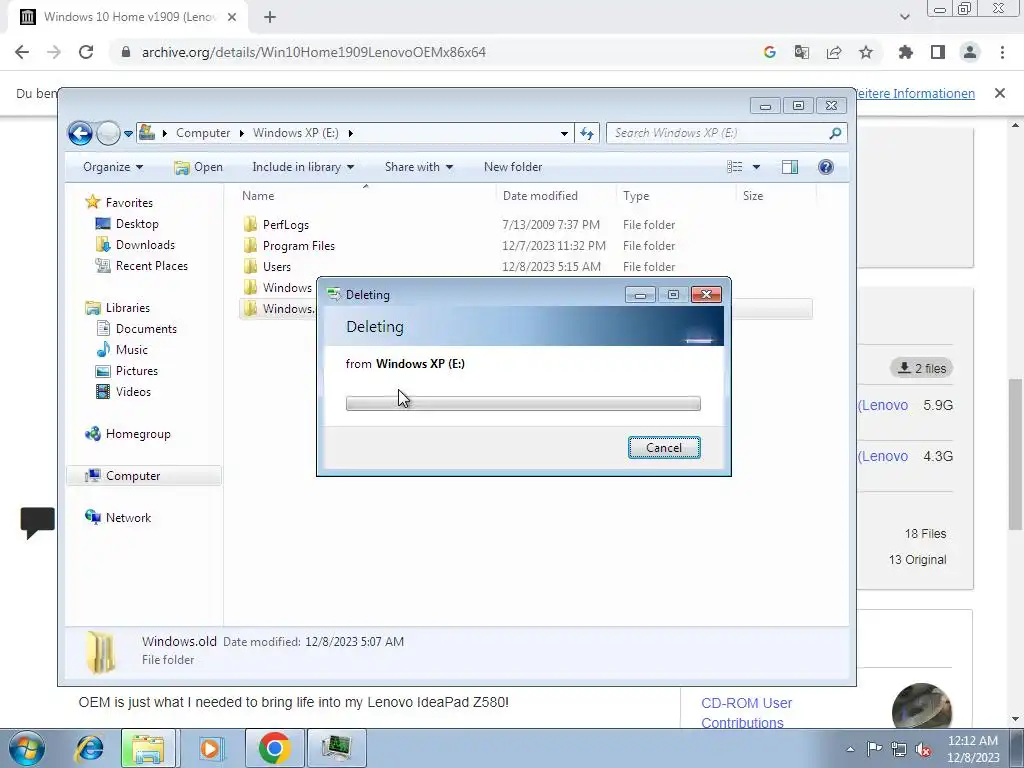Expand the arrow after Windows XP (E:) breadcrumb
Screen dimensions: 1024x768
[x=351, y=133]
